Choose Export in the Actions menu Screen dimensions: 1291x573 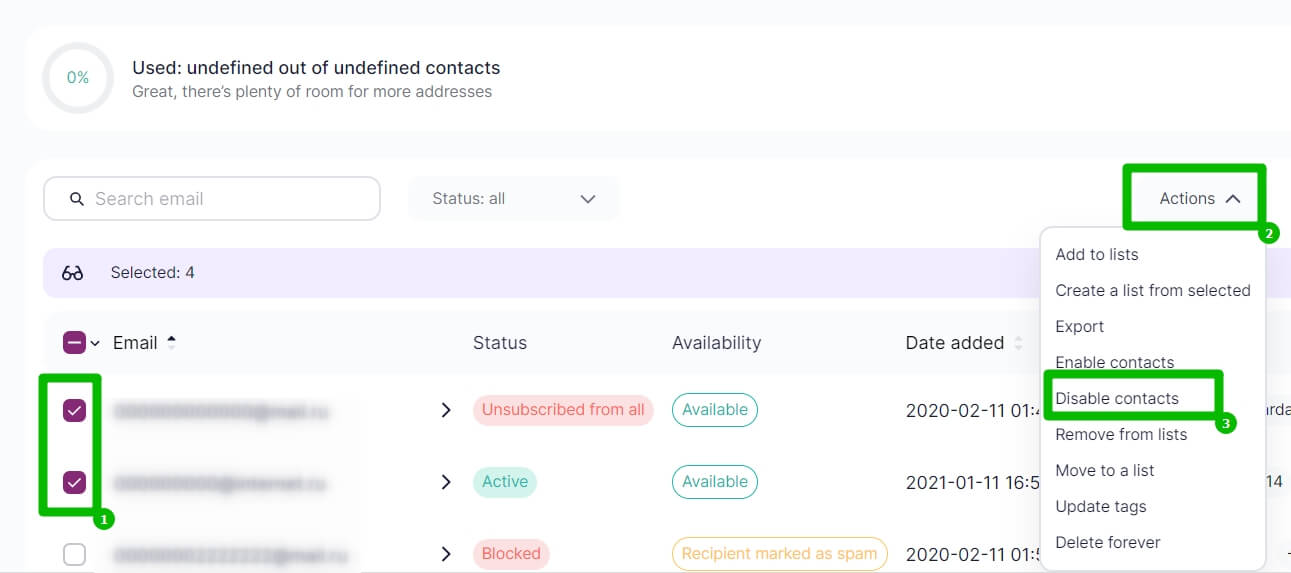1079,326
